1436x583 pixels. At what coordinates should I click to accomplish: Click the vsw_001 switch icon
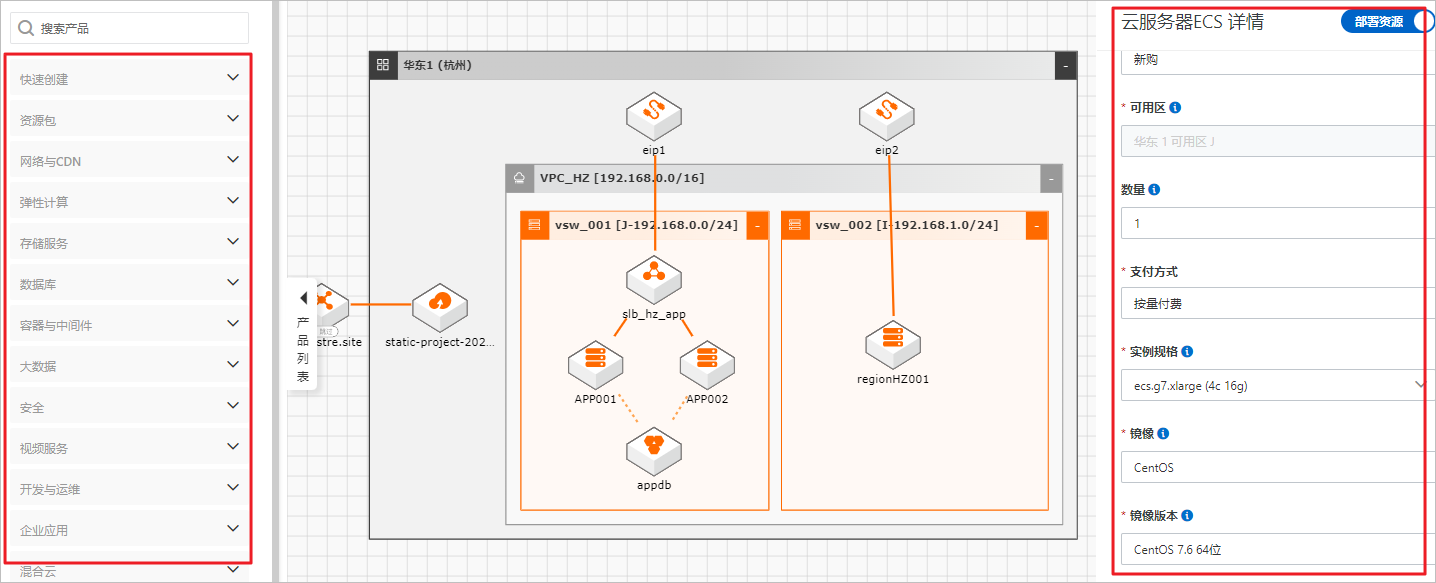534,225
